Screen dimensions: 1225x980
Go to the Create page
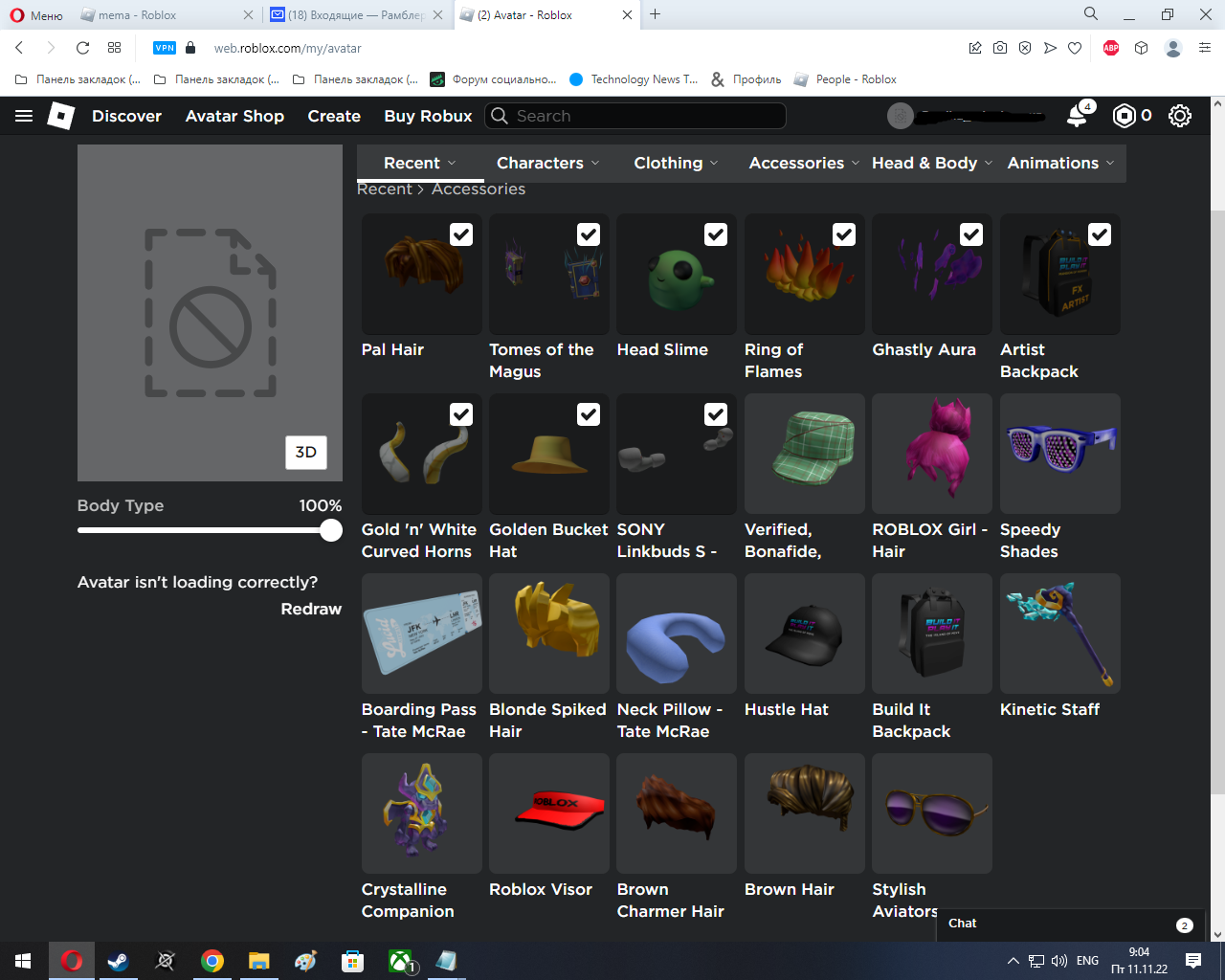pos(334,116)
